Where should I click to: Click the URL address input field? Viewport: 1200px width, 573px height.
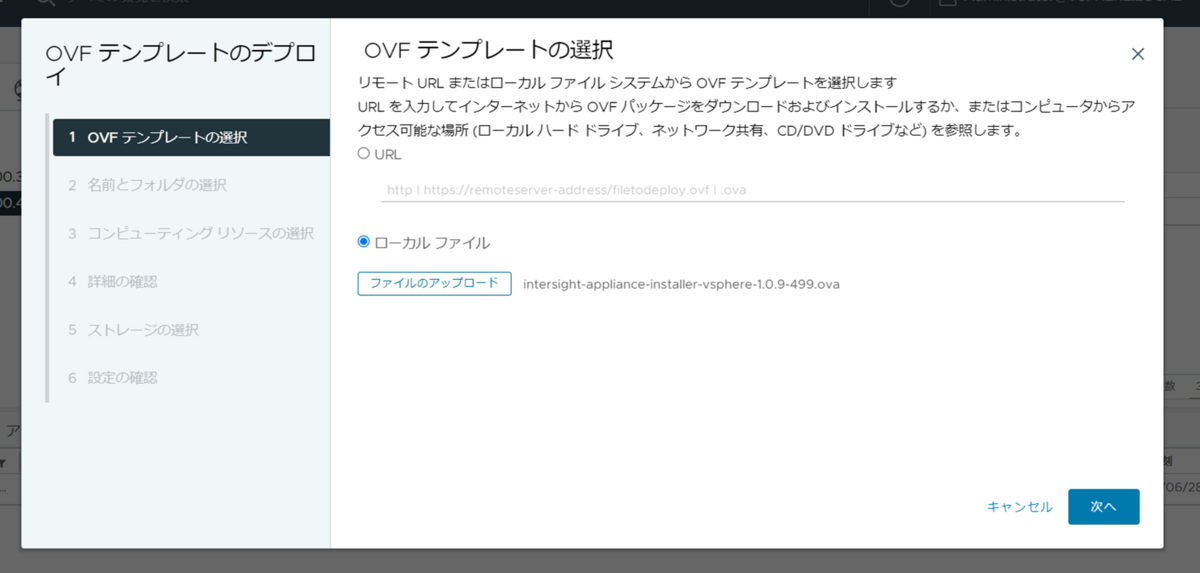[x=752, y=188]
